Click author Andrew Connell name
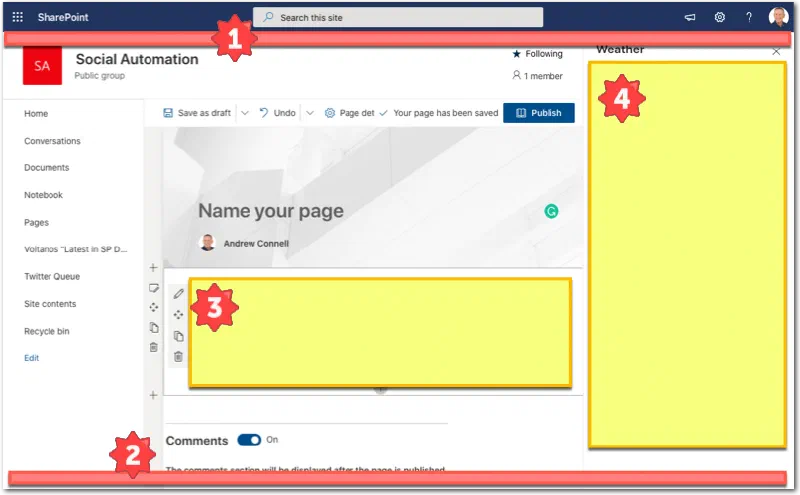 (x=256, y=243)
